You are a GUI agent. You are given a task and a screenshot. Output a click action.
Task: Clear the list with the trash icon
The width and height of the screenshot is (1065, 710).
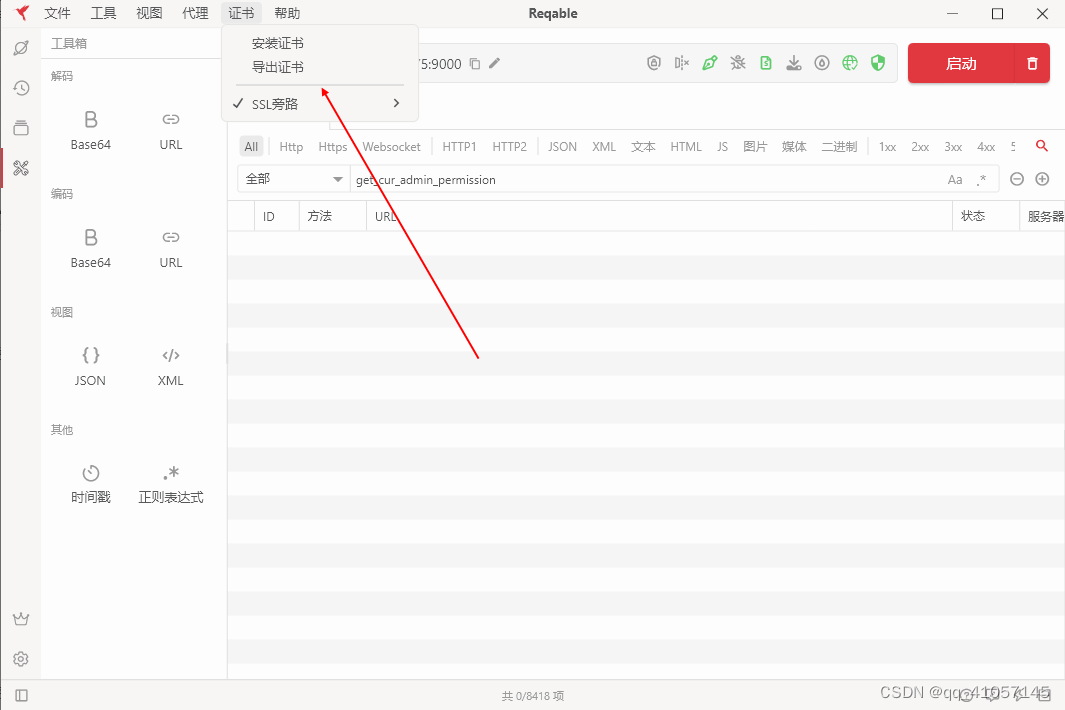coord(1032,63)
